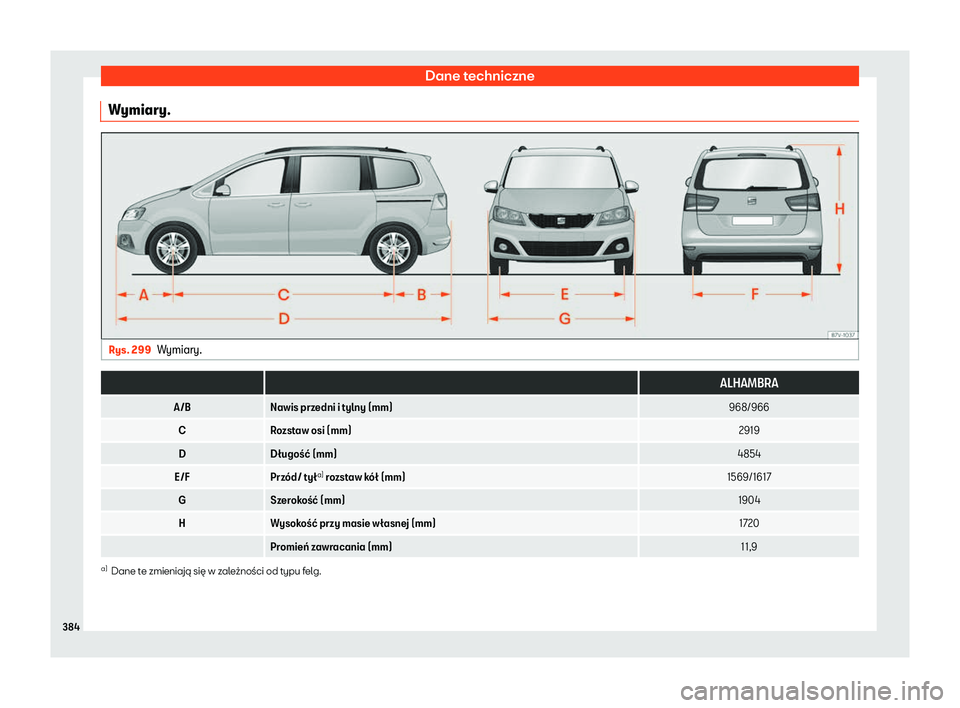Click the 'A/B' row label
The image size is (960, 708).
point(182,407)
